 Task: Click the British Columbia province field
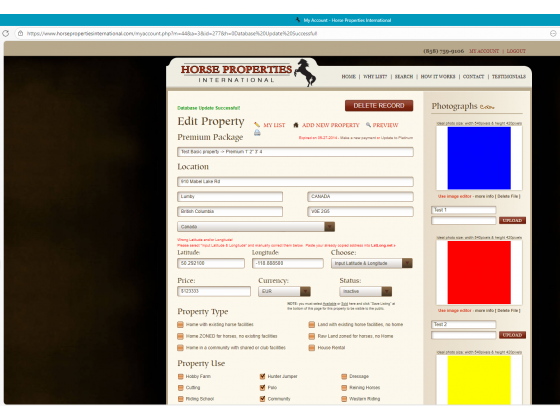pyautogui.click(x=230, y=211)
